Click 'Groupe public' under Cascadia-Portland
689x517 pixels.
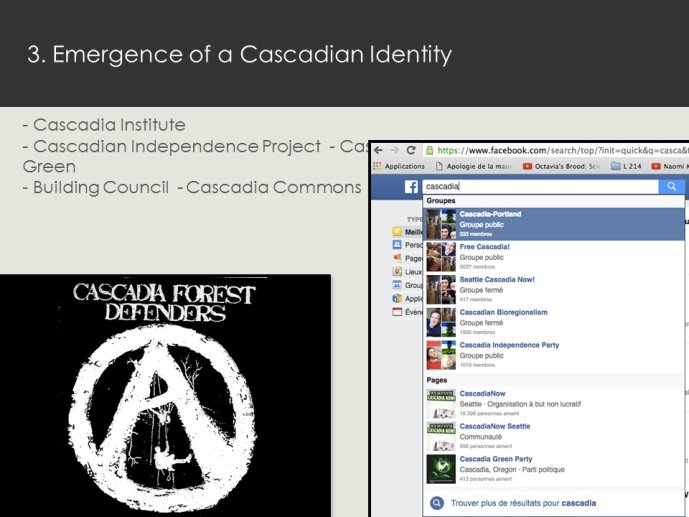482,224
